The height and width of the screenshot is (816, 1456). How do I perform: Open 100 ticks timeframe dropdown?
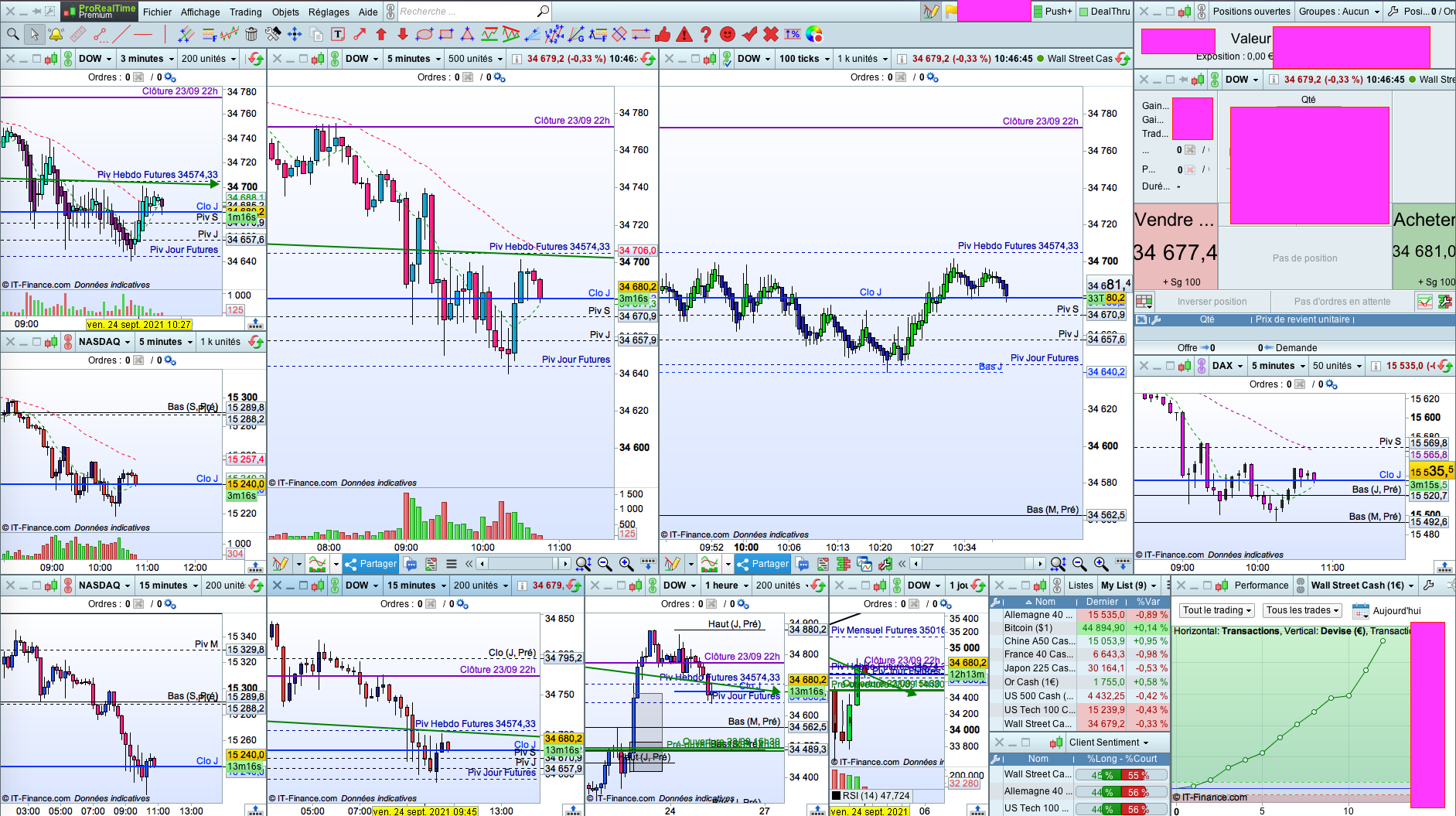coord(803,59)
